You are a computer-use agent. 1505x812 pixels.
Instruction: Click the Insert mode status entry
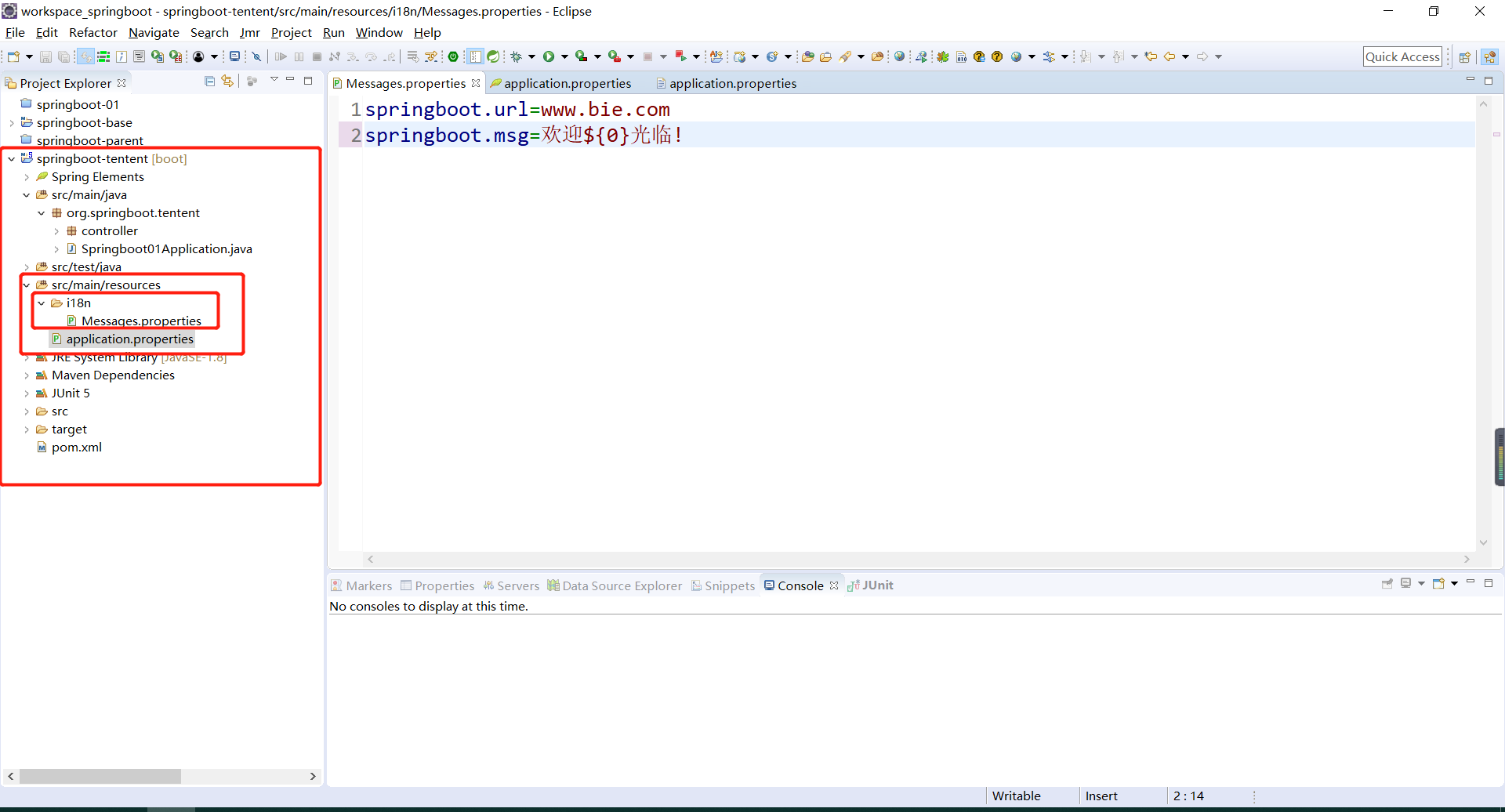pos(1101,796)
